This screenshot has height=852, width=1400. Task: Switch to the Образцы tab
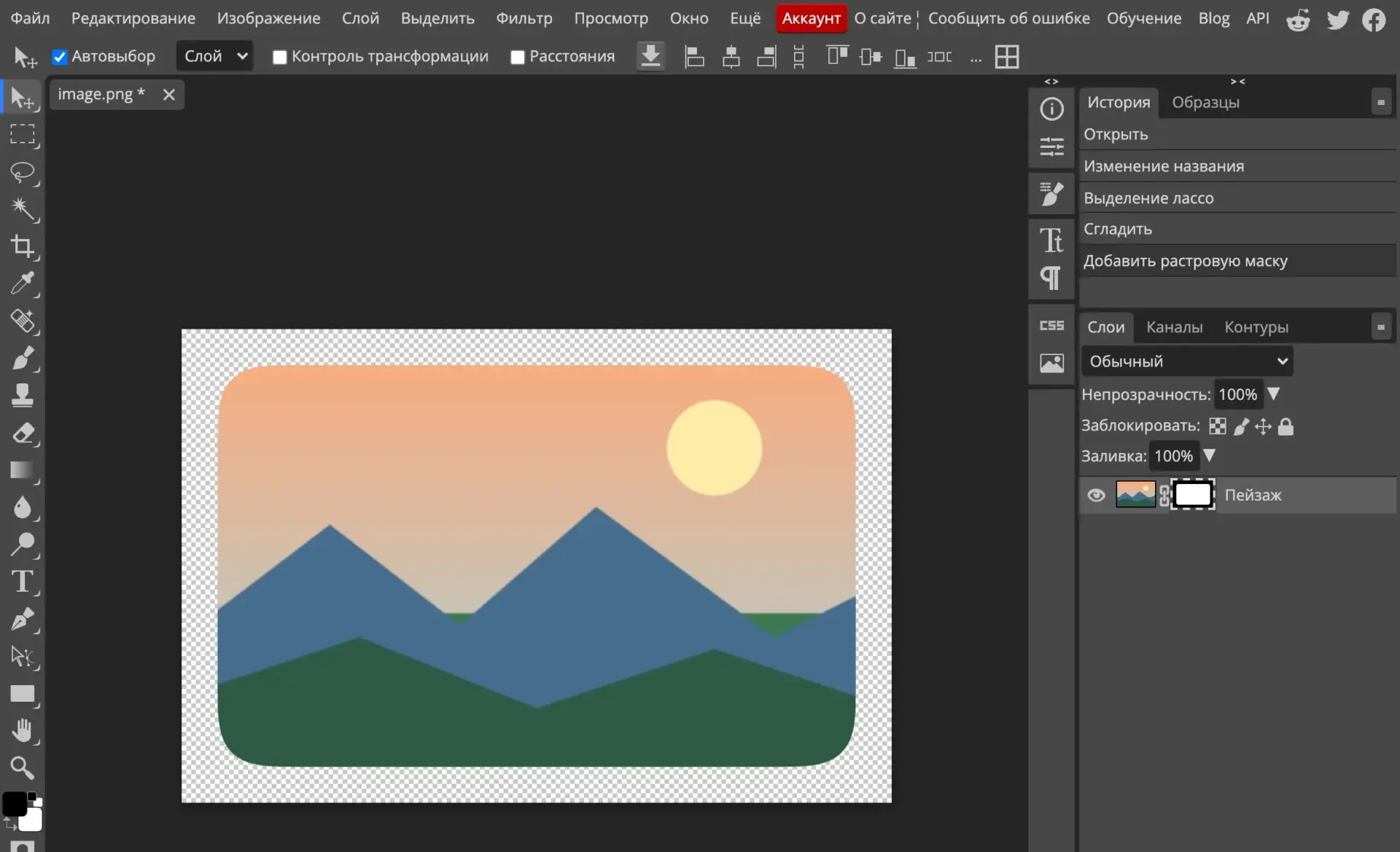pyautogui.click(x=1205, y=103)
